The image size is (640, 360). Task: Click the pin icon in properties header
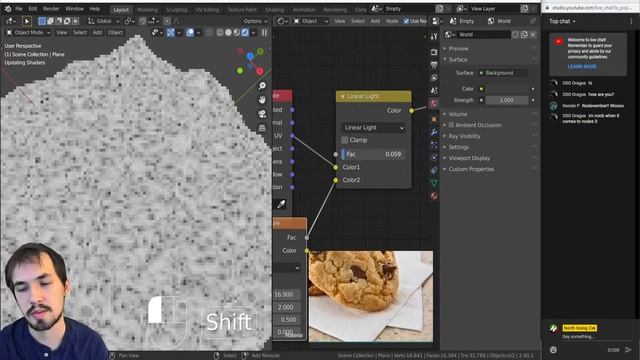click(x=533, y=21)
